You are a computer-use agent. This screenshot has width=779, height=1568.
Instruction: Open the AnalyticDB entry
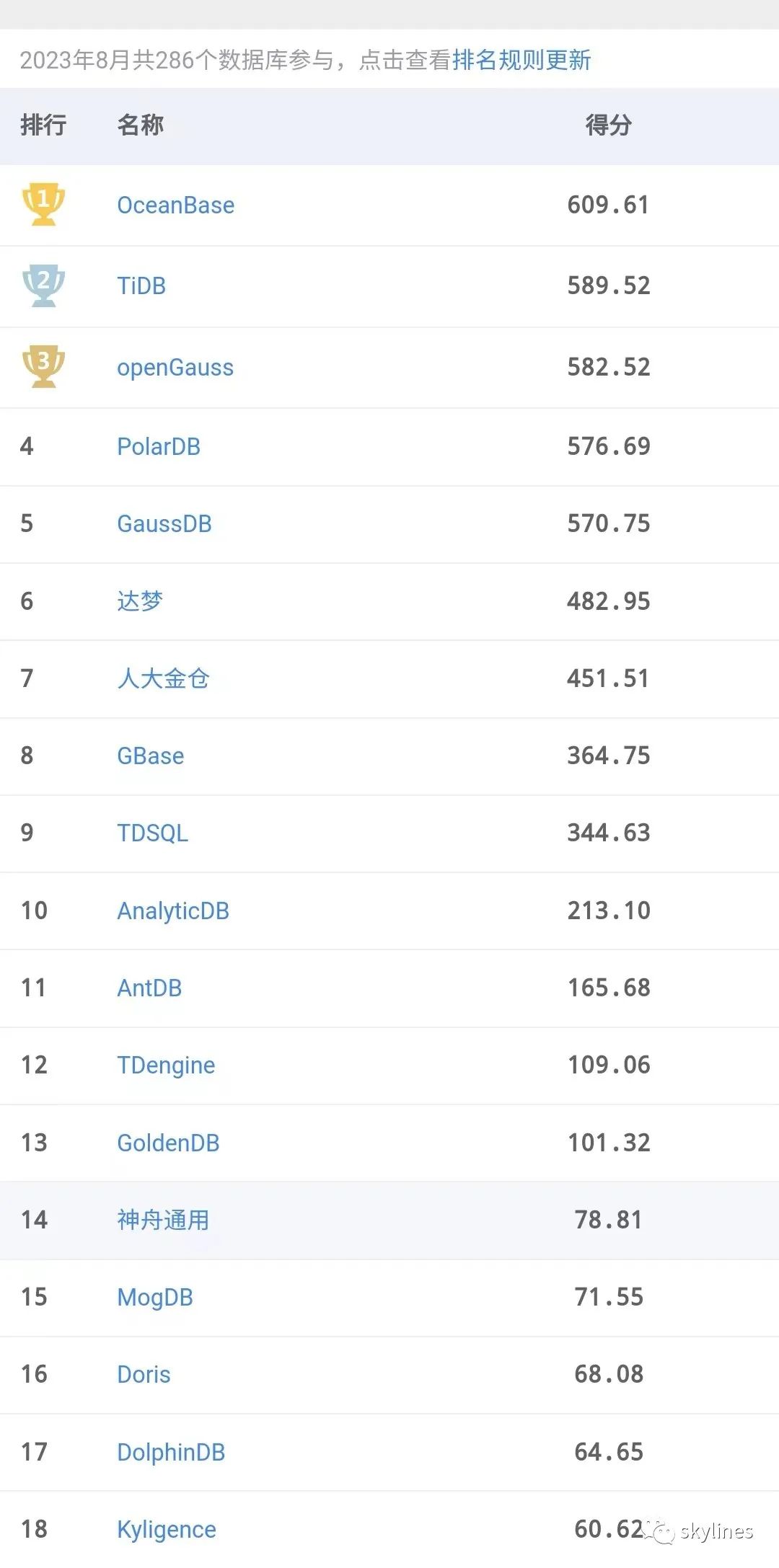click(173, 911)
